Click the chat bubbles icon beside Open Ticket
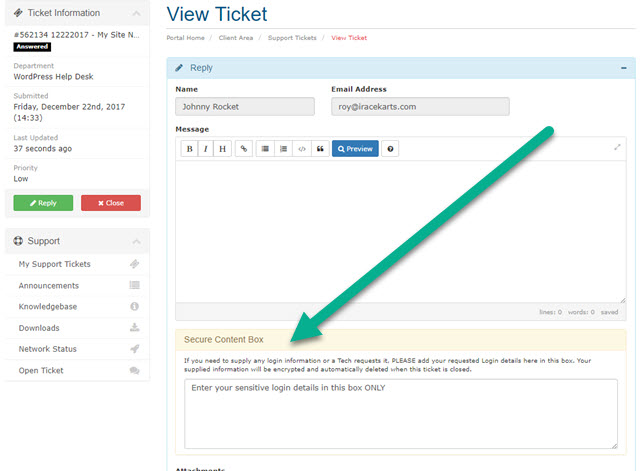Viewport: 640px width, 471px height. [135, 370]
